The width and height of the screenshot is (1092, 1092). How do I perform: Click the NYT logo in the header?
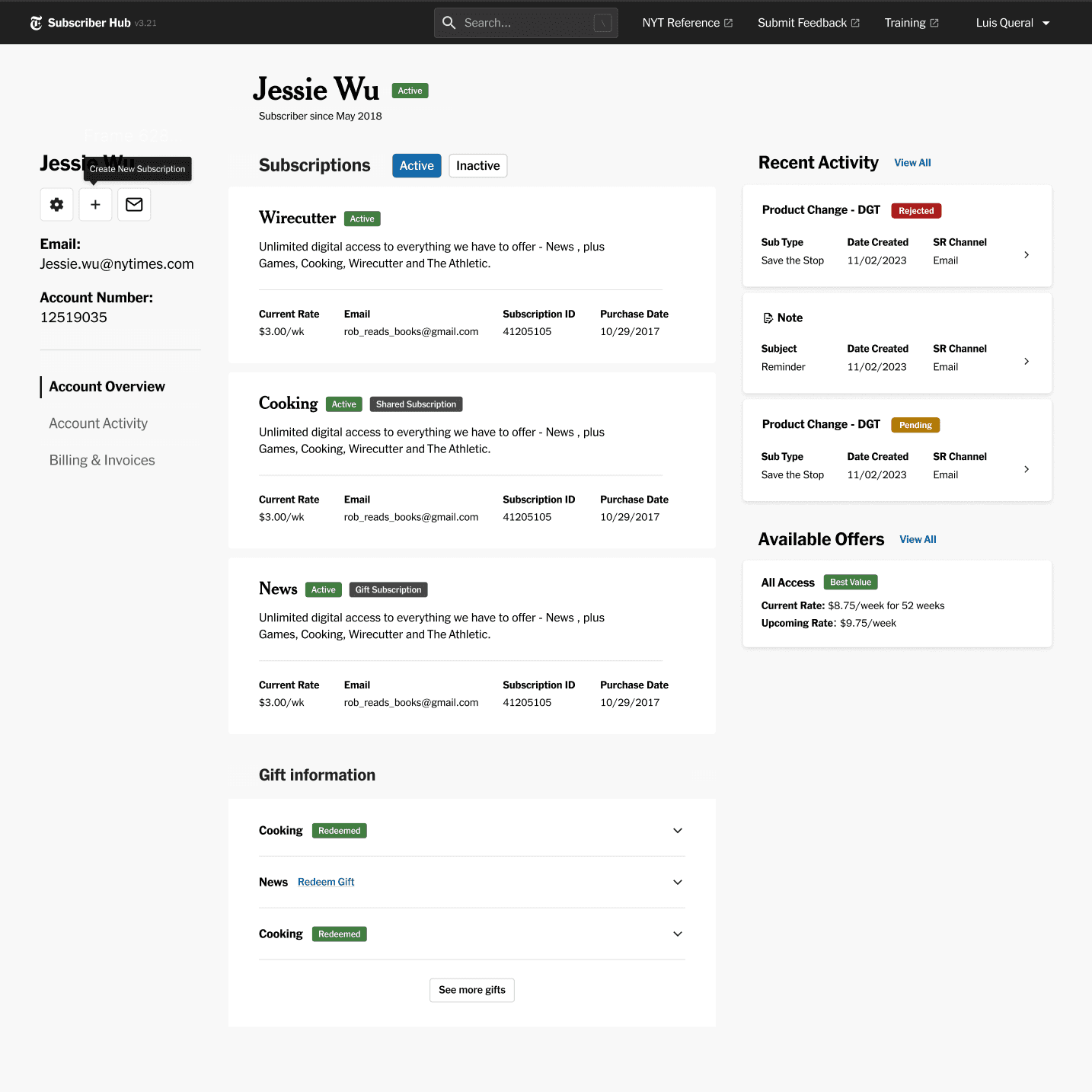point(36,23)
